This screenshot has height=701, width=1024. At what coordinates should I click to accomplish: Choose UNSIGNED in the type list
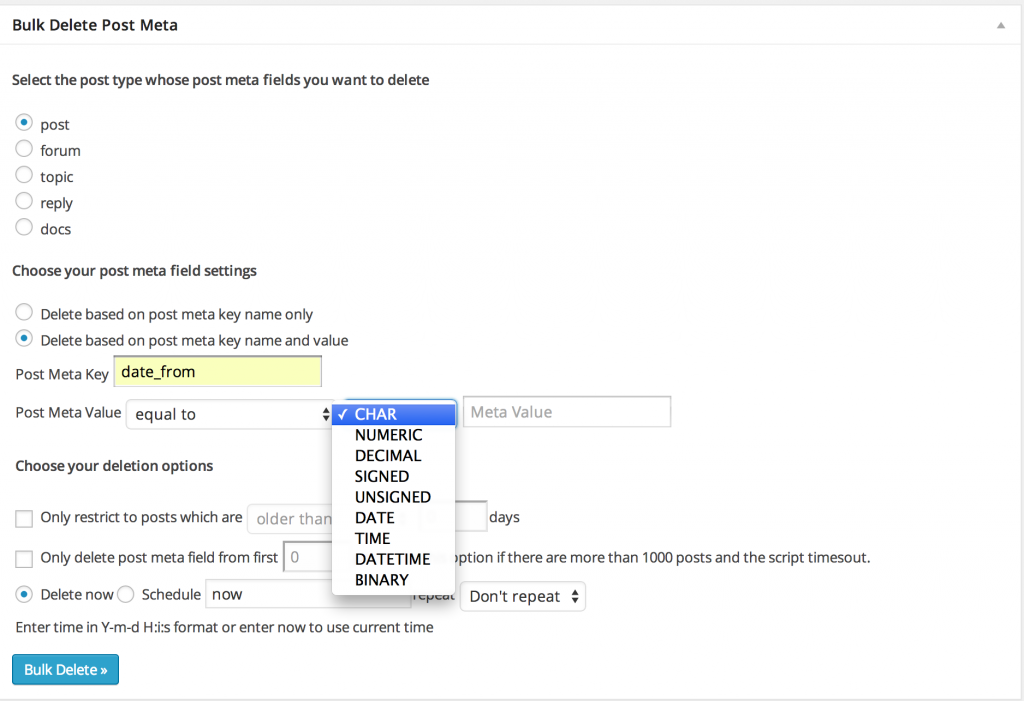[x=393, y=497]
